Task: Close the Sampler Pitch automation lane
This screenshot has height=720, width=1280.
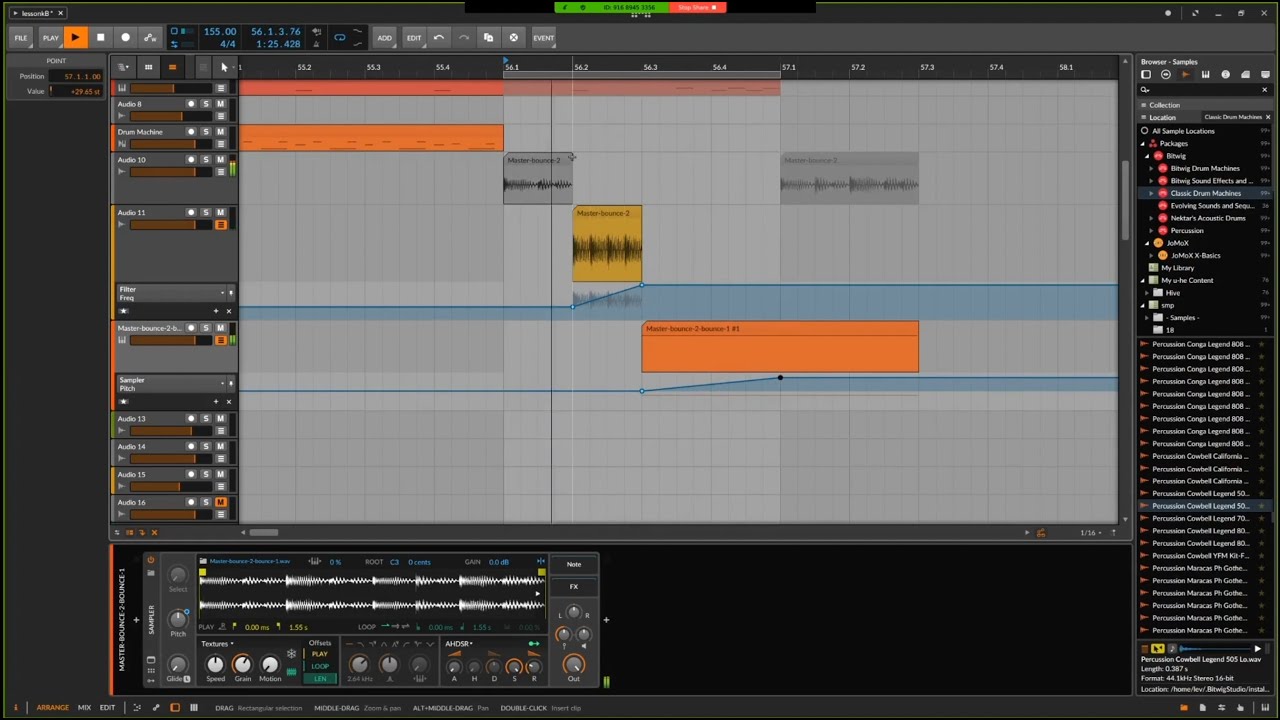Action: (x=228, y=402)
